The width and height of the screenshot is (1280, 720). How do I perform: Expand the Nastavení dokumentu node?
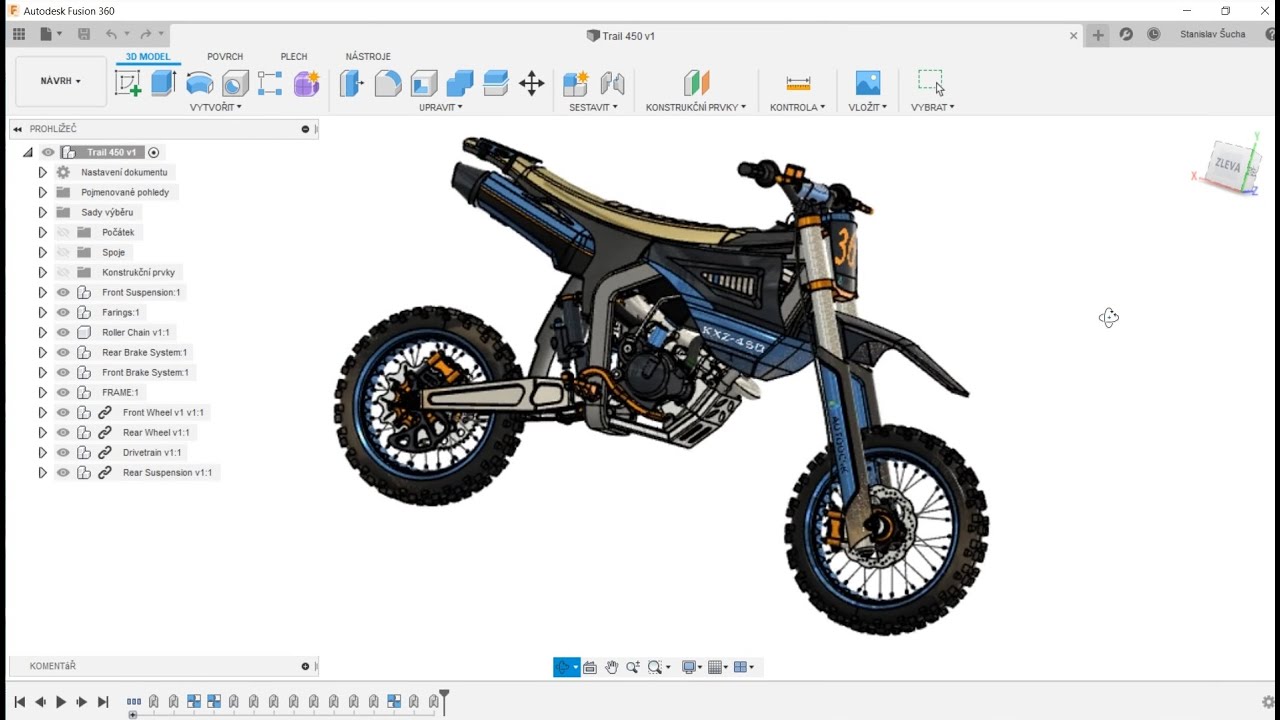(x=42, y=173)
